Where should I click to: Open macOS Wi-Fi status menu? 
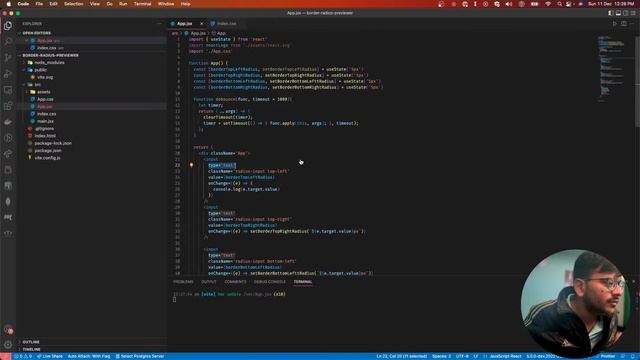[548, 4]
